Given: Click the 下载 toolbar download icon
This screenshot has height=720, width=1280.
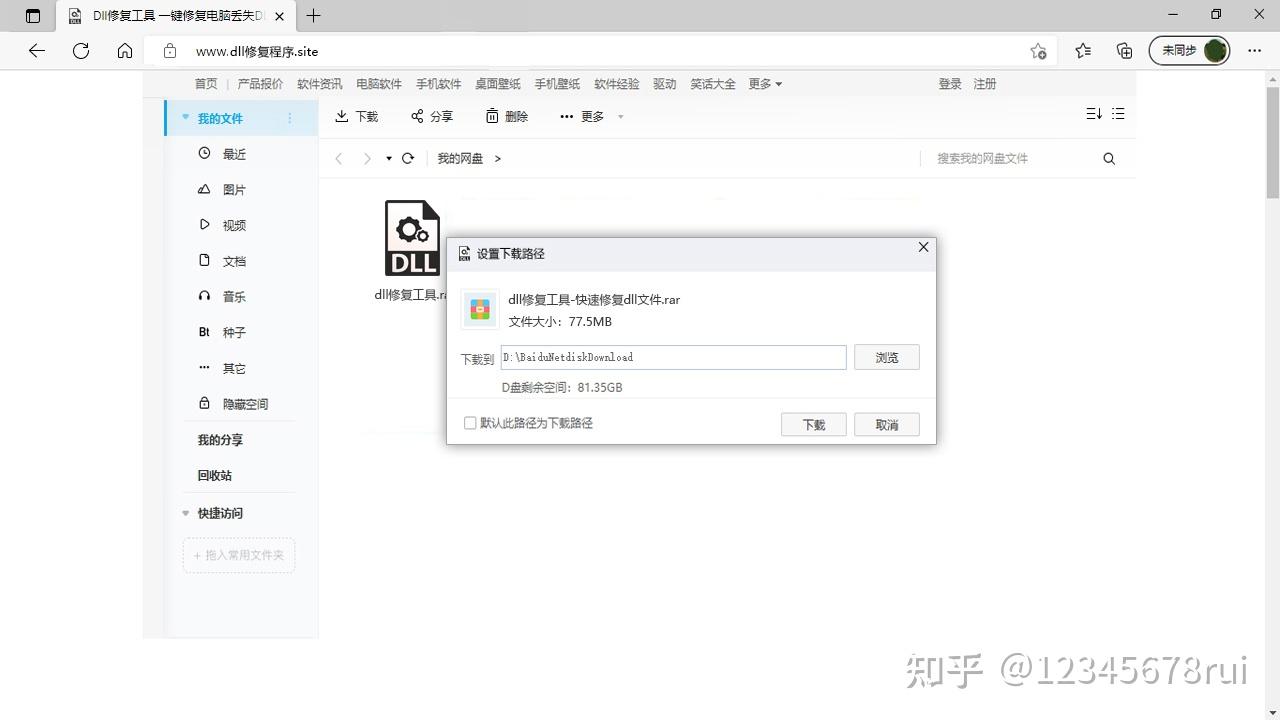Looking at the screenshot, I should [x=356, y=116].
